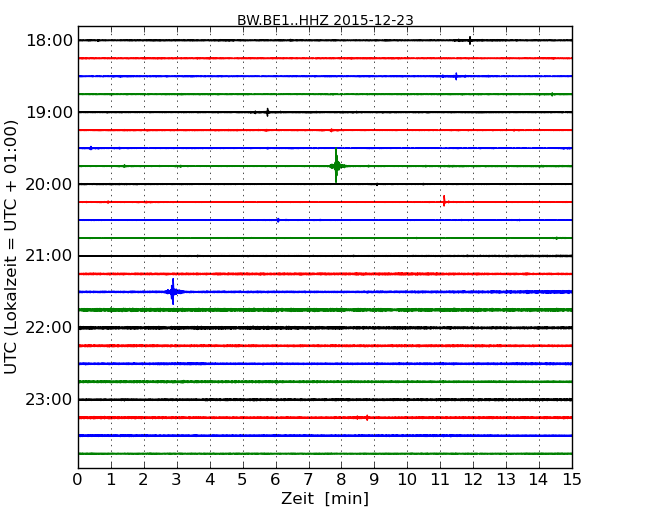Click the 21:00 time label
The image size is (650, 520).
(49, 256)
